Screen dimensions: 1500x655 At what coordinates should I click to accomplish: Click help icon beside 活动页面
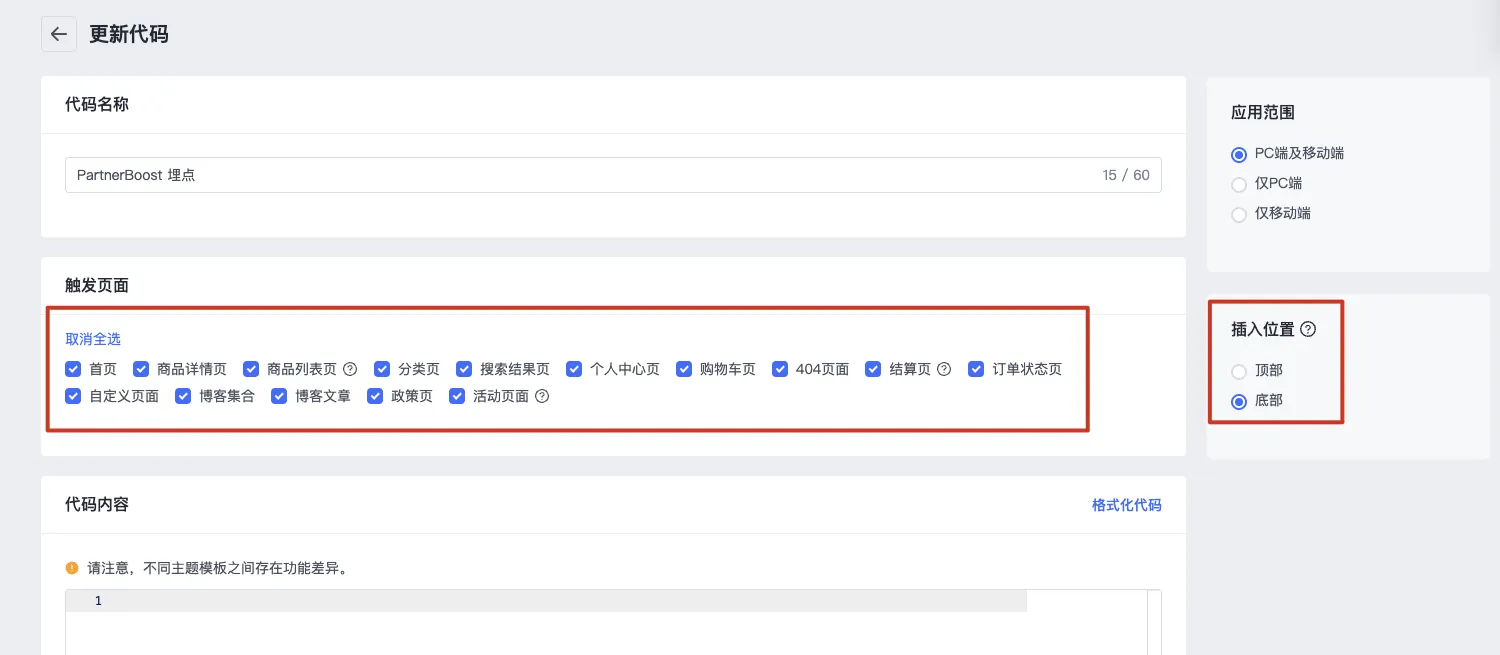[542, 396]
